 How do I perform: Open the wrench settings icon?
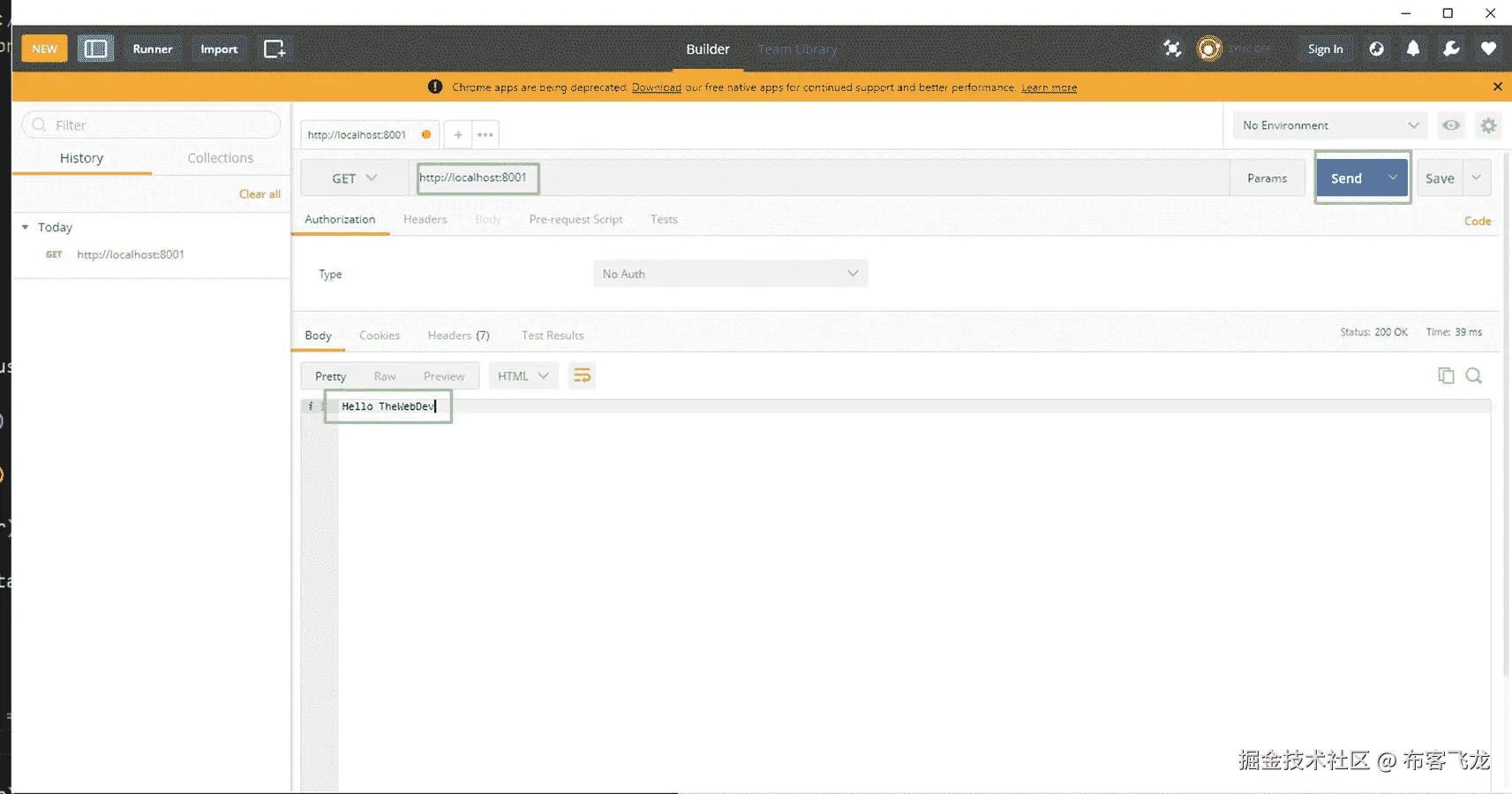click(1451, 49)
